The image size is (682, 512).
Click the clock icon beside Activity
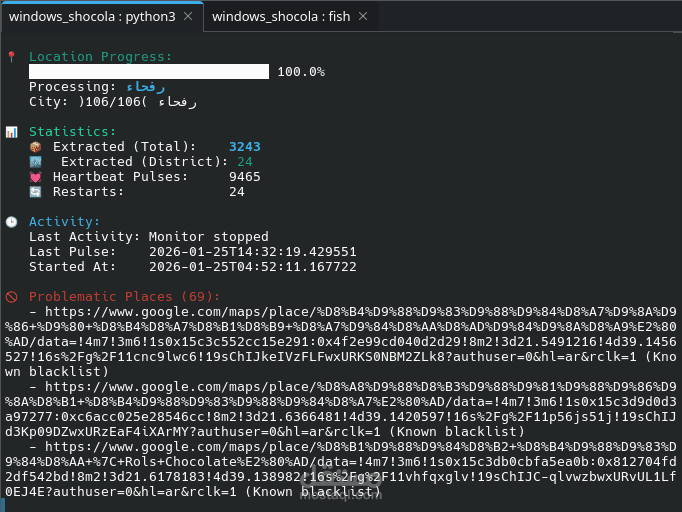pos(11,222)
